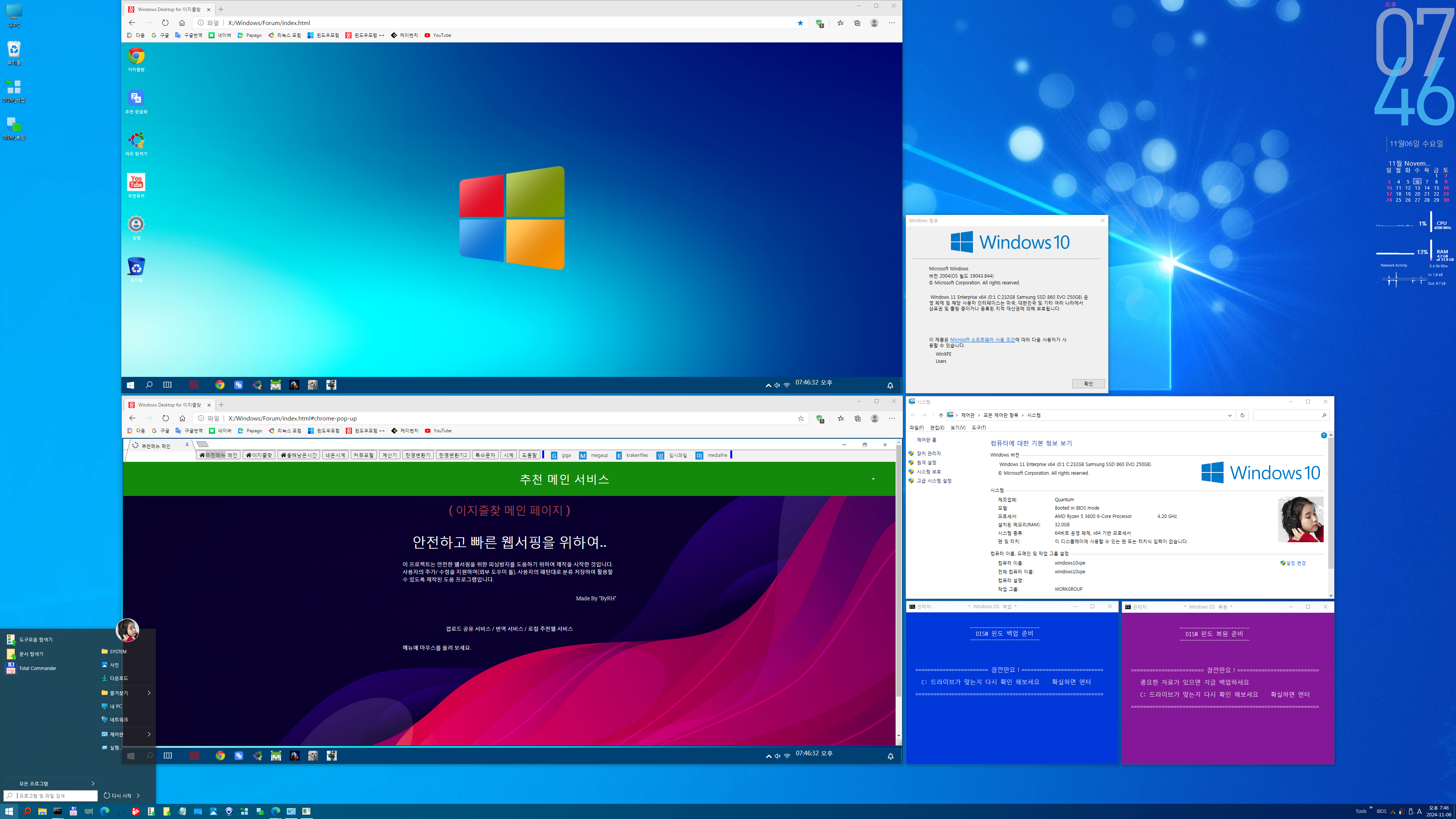Open Papago bookmark in top browser window

point(249,35)
